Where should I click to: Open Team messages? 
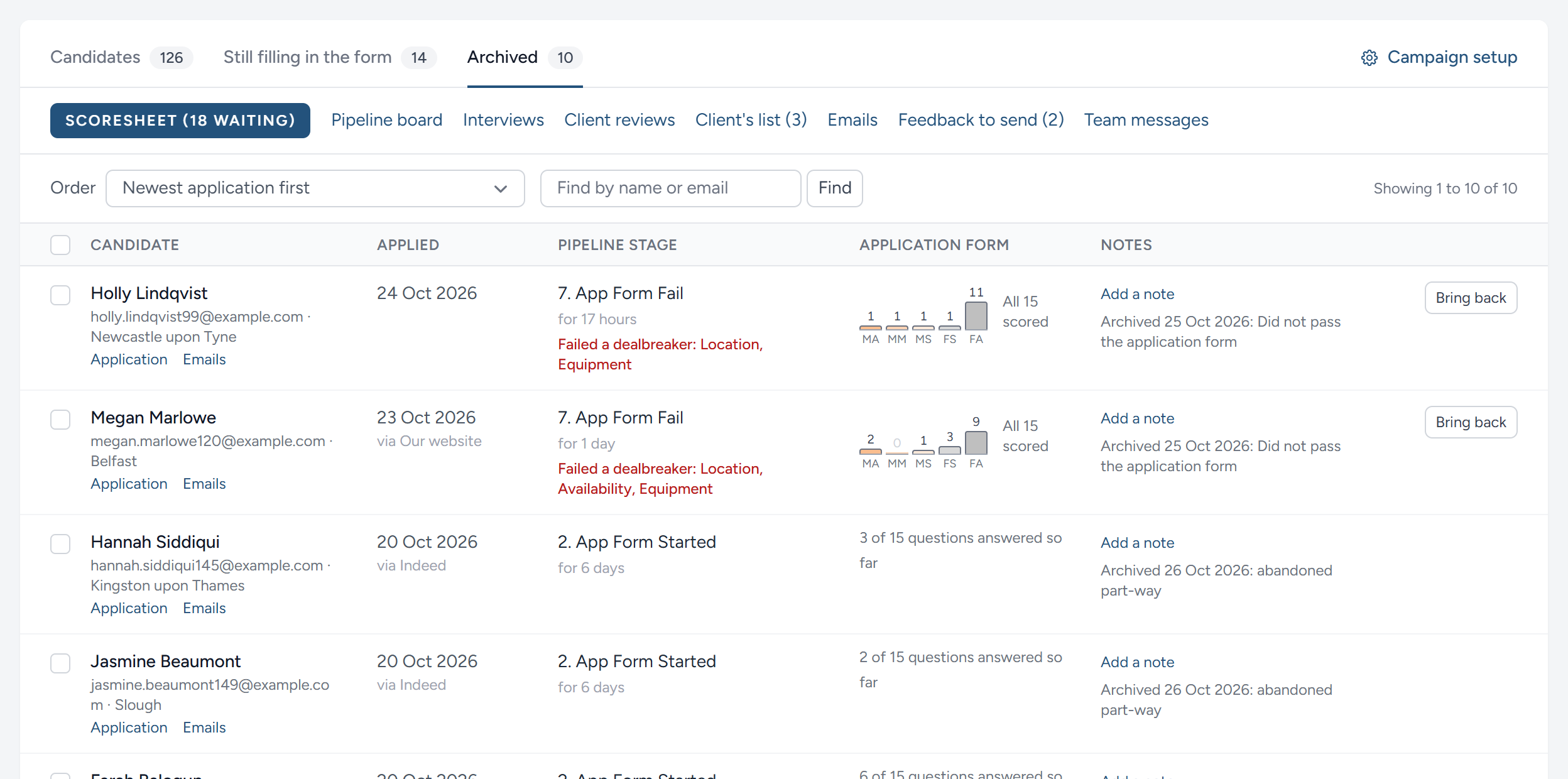1146,120
